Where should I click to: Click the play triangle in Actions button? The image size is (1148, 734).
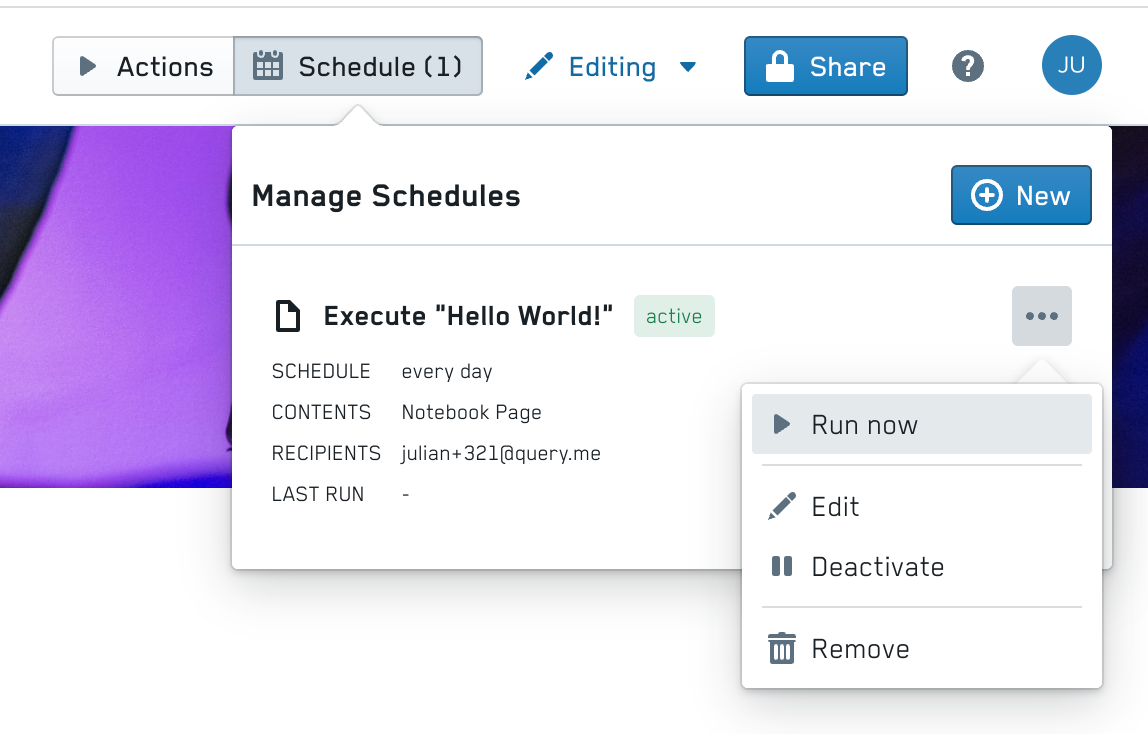[87, 67]
